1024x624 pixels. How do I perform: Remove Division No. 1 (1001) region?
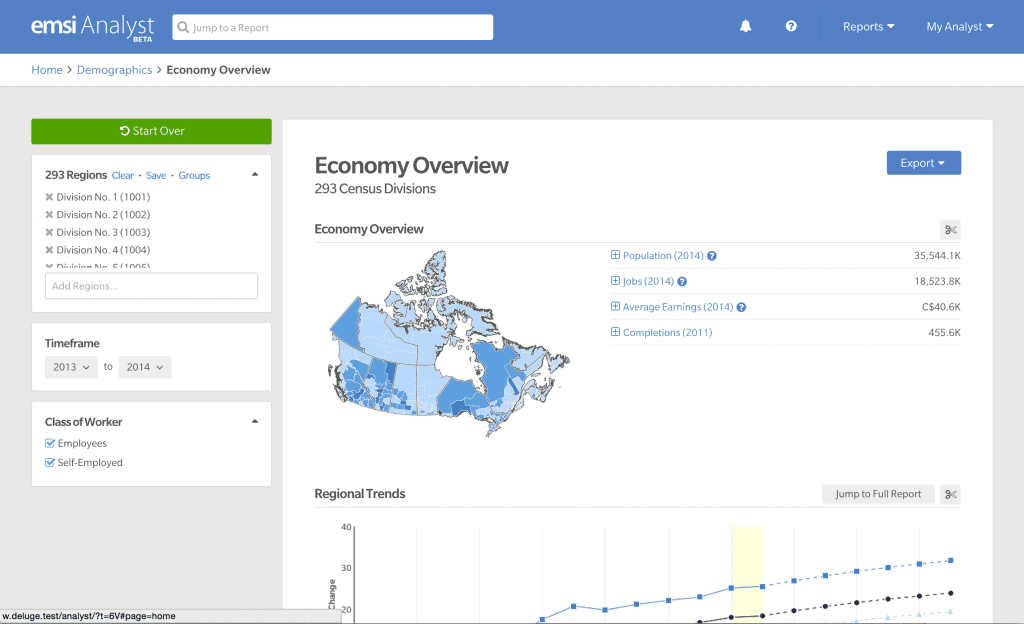pyautogui.click(x=49, y=196)
